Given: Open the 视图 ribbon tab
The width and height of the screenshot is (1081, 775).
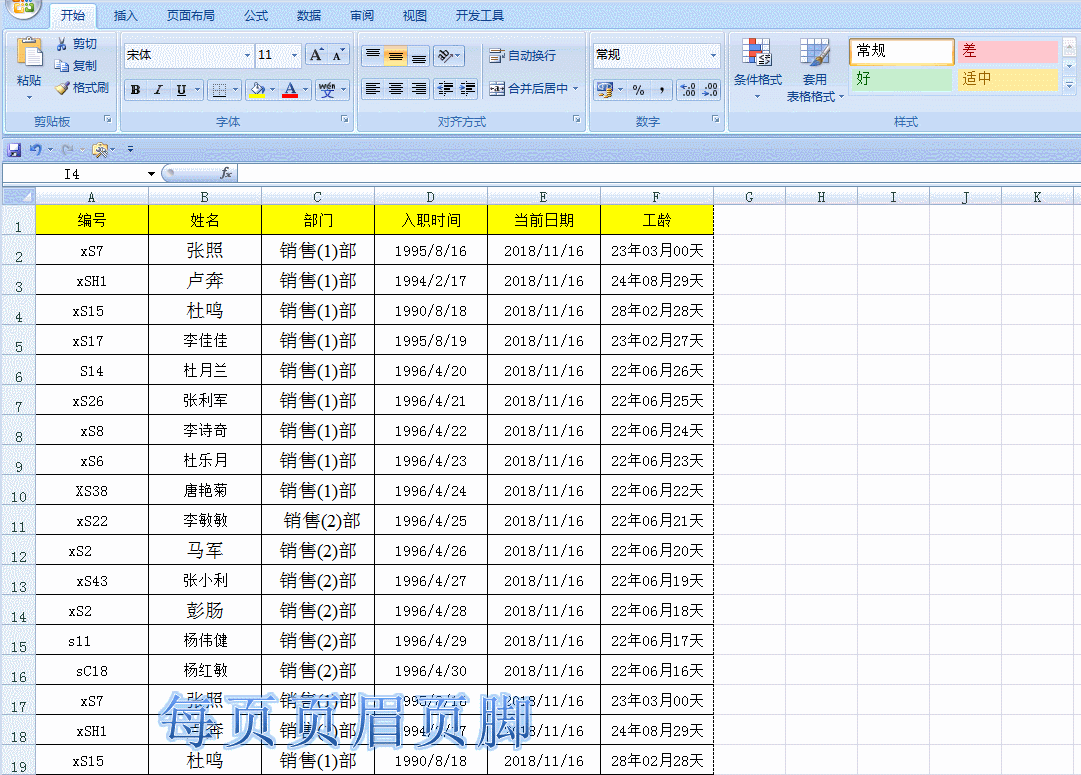Looking at the screenshot, I should pos(415,15).
